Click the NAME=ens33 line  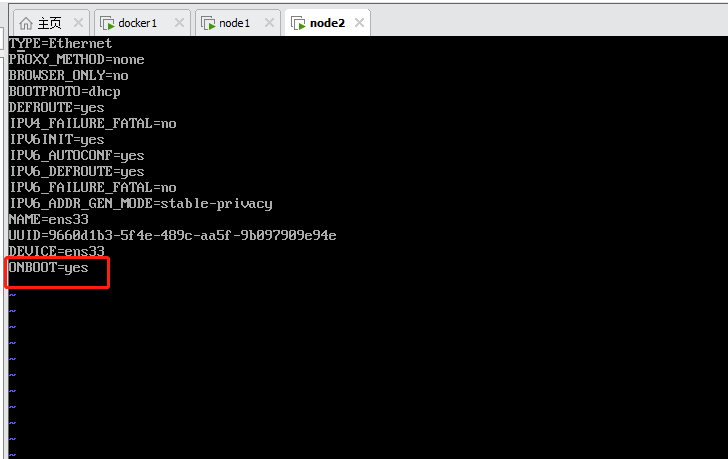tap(48, 220)
